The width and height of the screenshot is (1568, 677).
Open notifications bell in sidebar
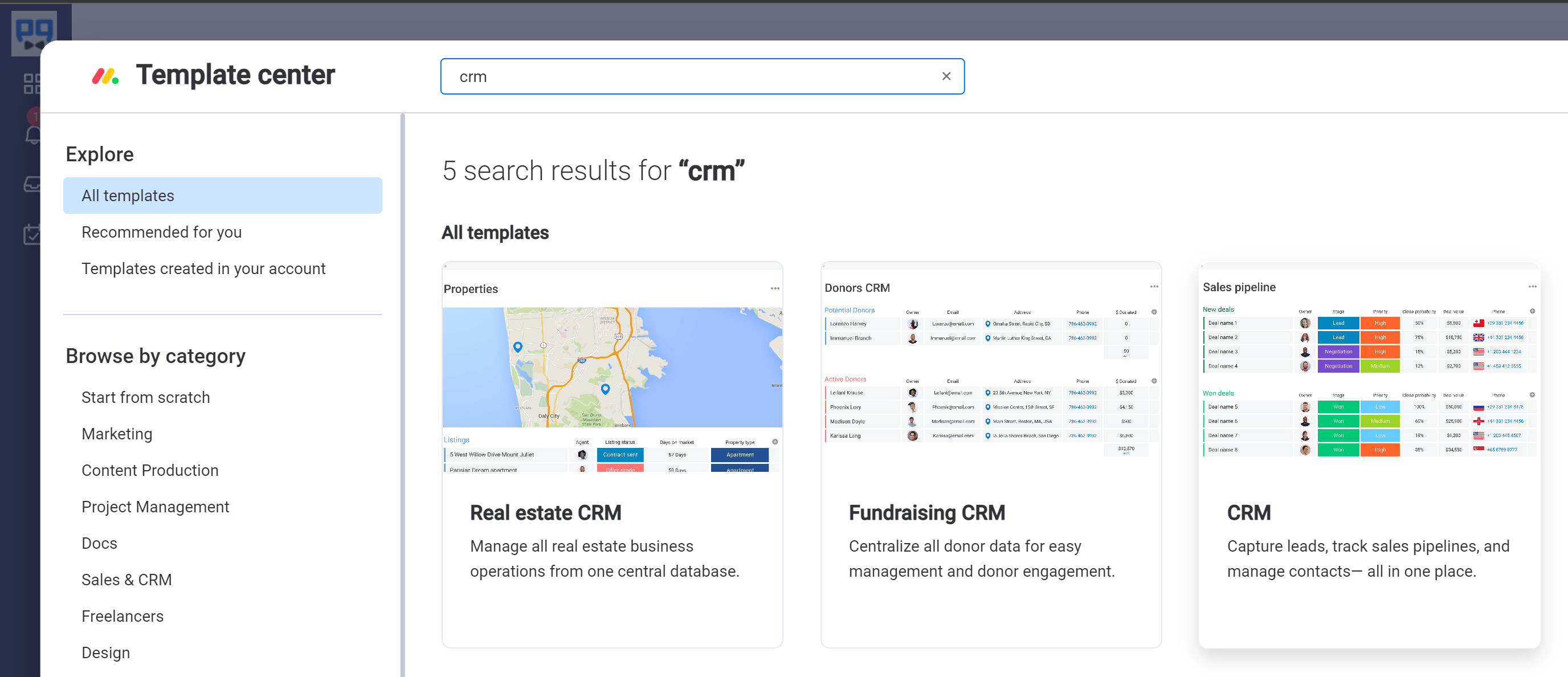[x=33, y=134]
